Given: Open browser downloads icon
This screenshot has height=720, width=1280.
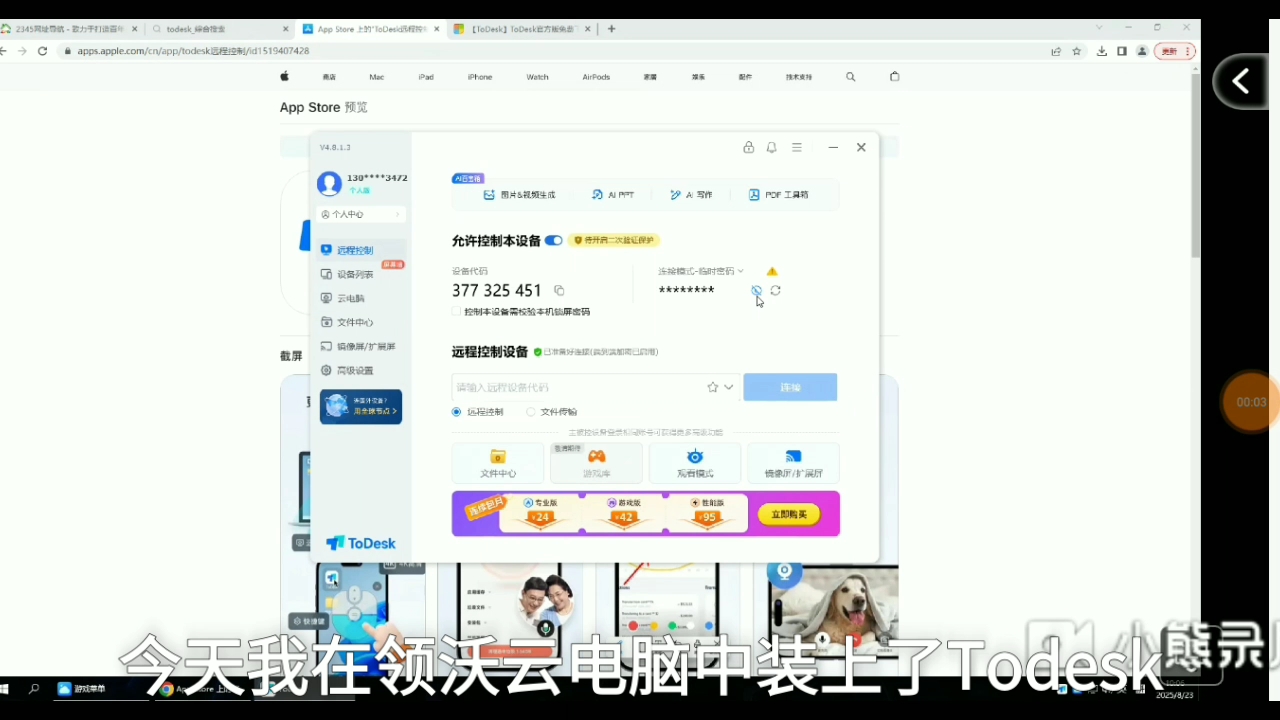Looking at the screenshot, I should [1102, 51].
